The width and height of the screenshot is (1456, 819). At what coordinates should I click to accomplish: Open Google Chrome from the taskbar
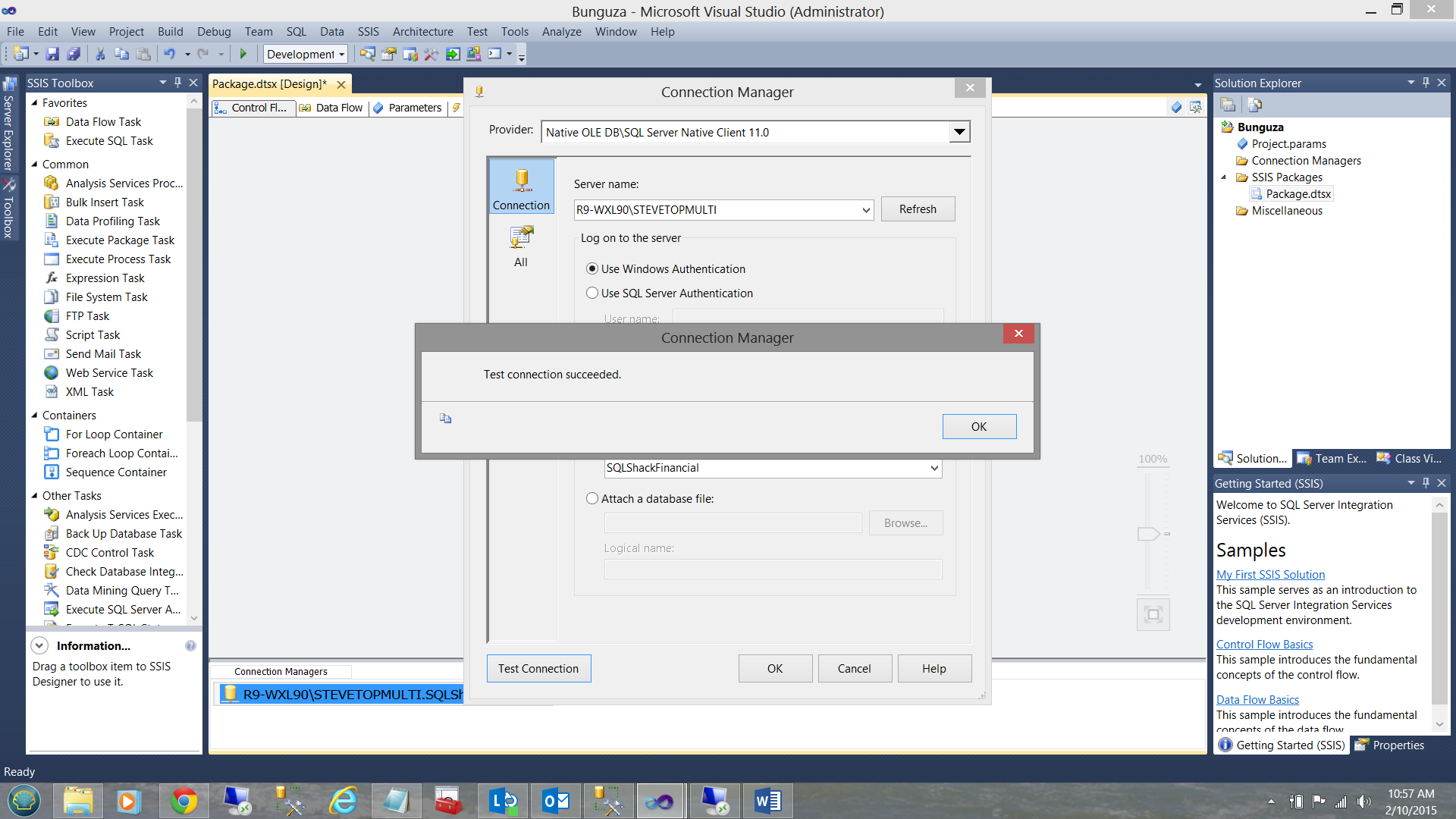tap(184, 801)
